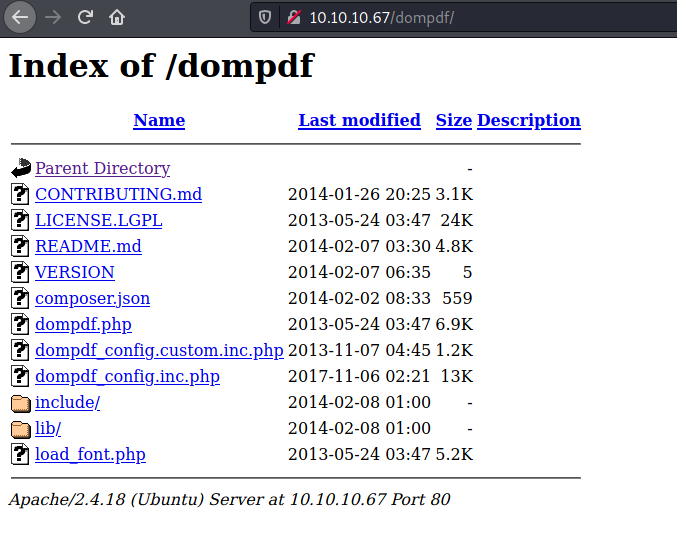The width and height of the screenshot is (677, 536).
Task: Click the file icon beside dompdf_config.custom.inc.php
Action: coord(20,350)
